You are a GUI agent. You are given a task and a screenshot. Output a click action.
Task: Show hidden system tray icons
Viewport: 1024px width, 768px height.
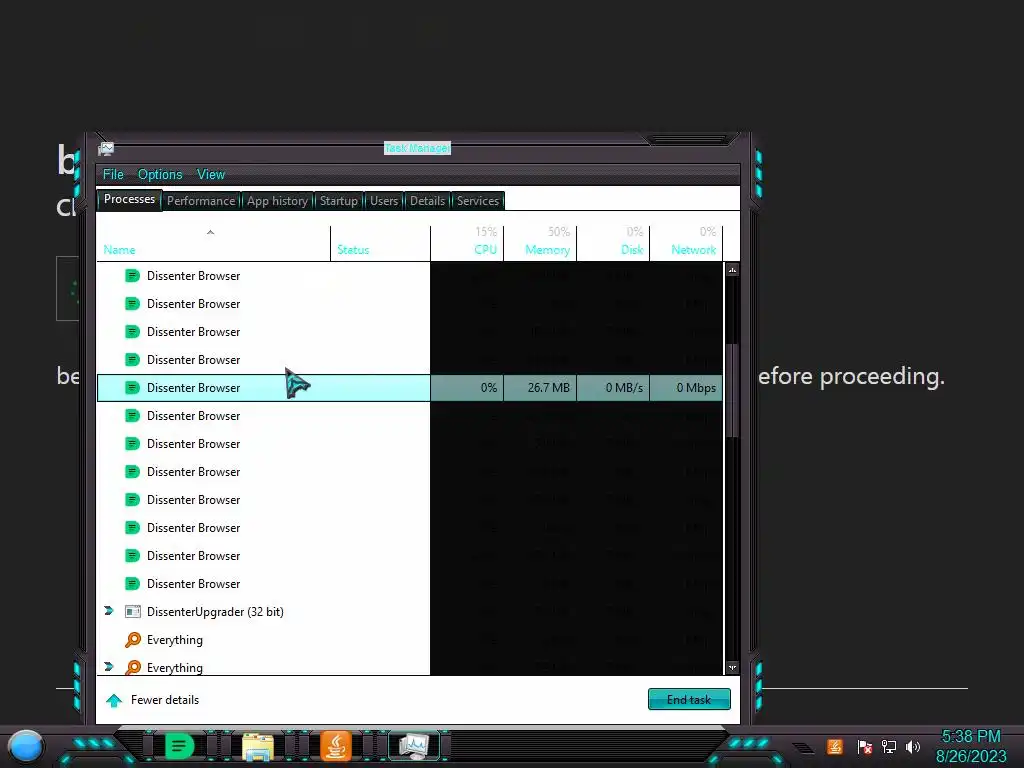[x=803, y=747]
